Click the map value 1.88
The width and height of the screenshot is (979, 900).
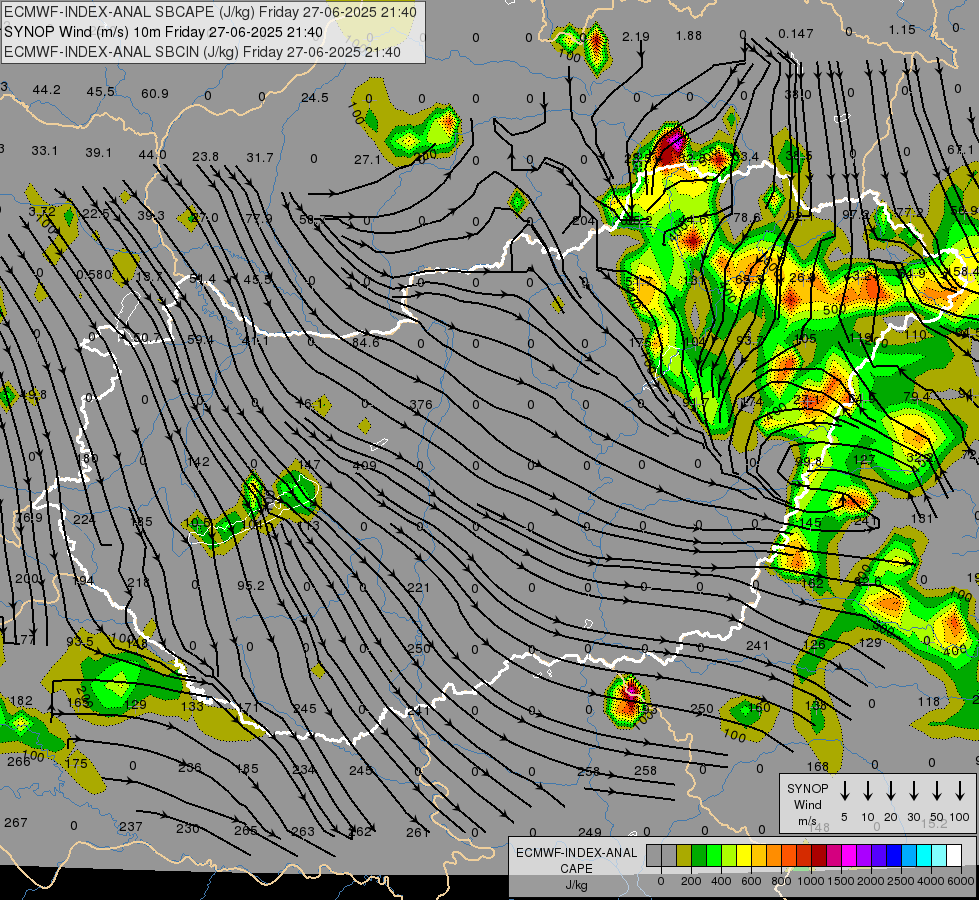(x=689, y=36)
